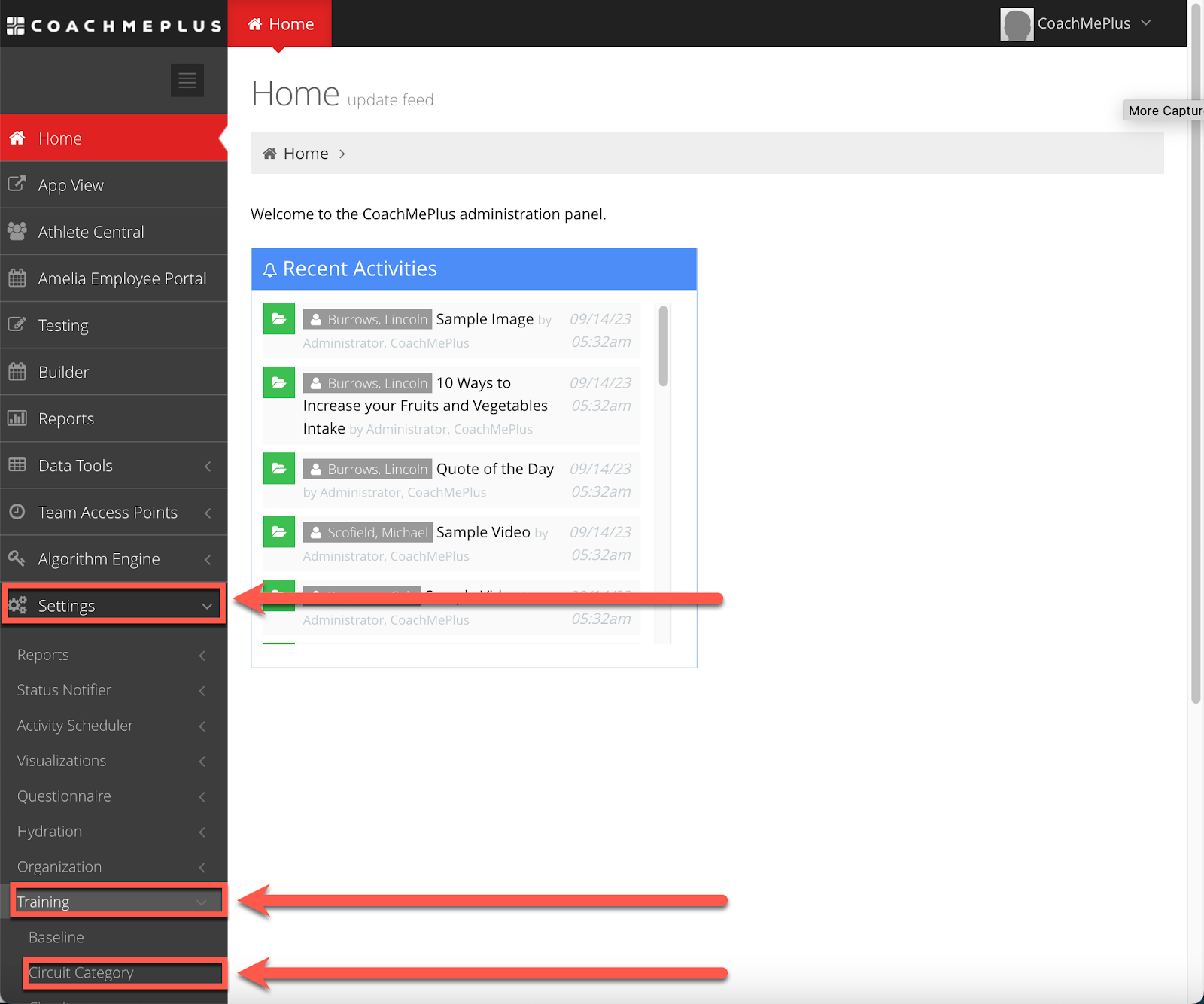Expand the Activity Scheduler submenu arrow
1204x1004 pixels.
pyautogui.click(x=202, y=726)
